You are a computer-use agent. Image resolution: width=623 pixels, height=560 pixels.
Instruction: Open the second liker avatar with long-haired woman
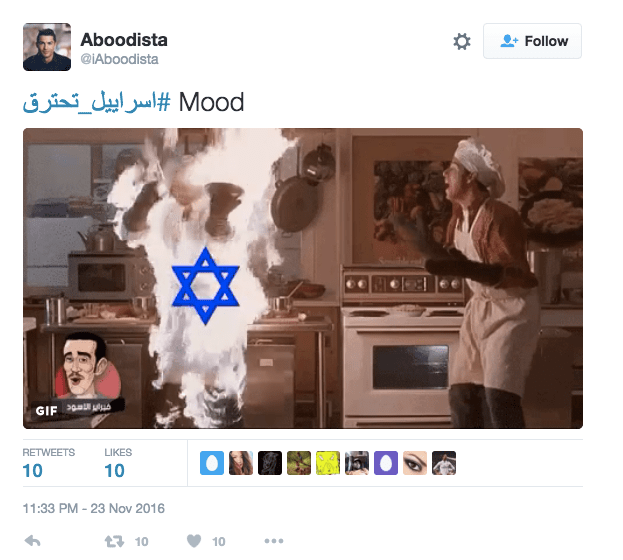(241, 463)
